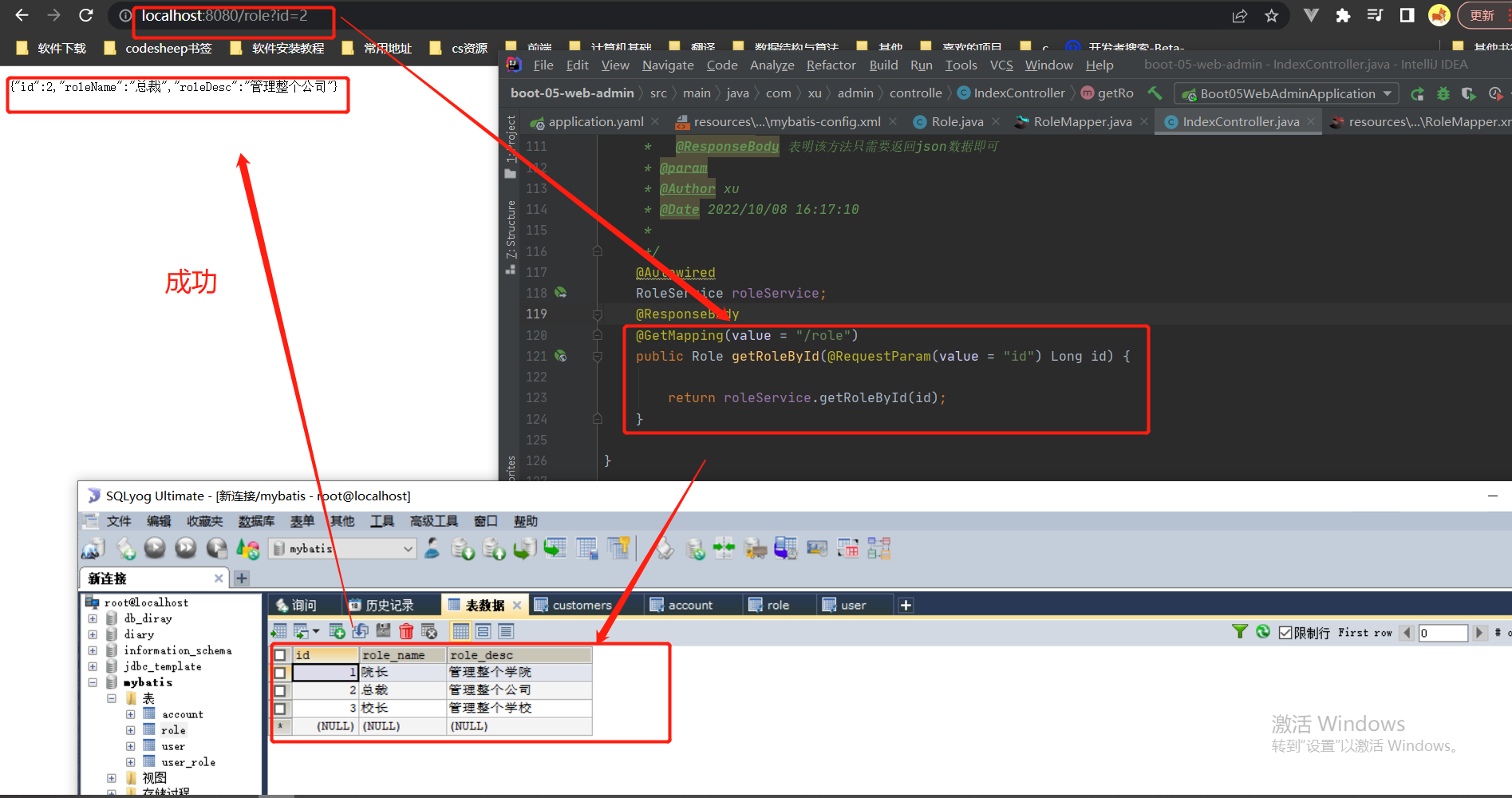
Task: Click First row input field
Action: tap(1443, 632)
